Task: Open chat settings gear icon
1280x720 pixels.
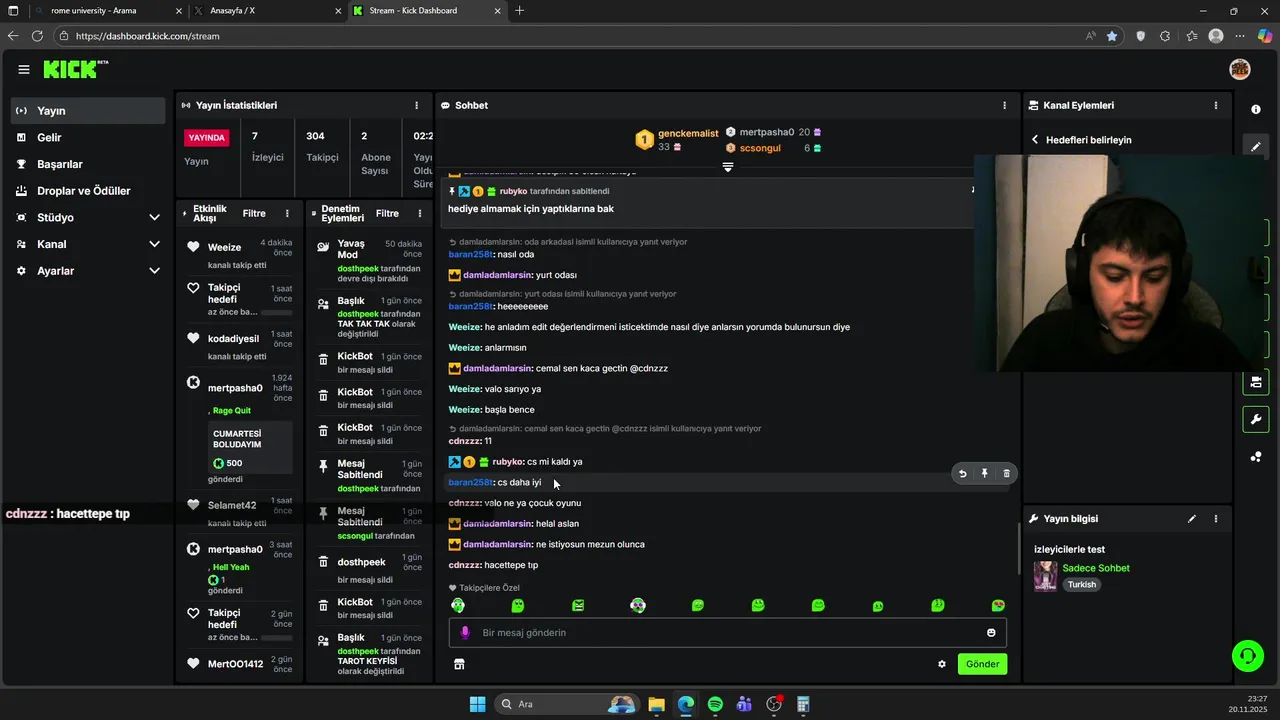Action: point(941,664)
